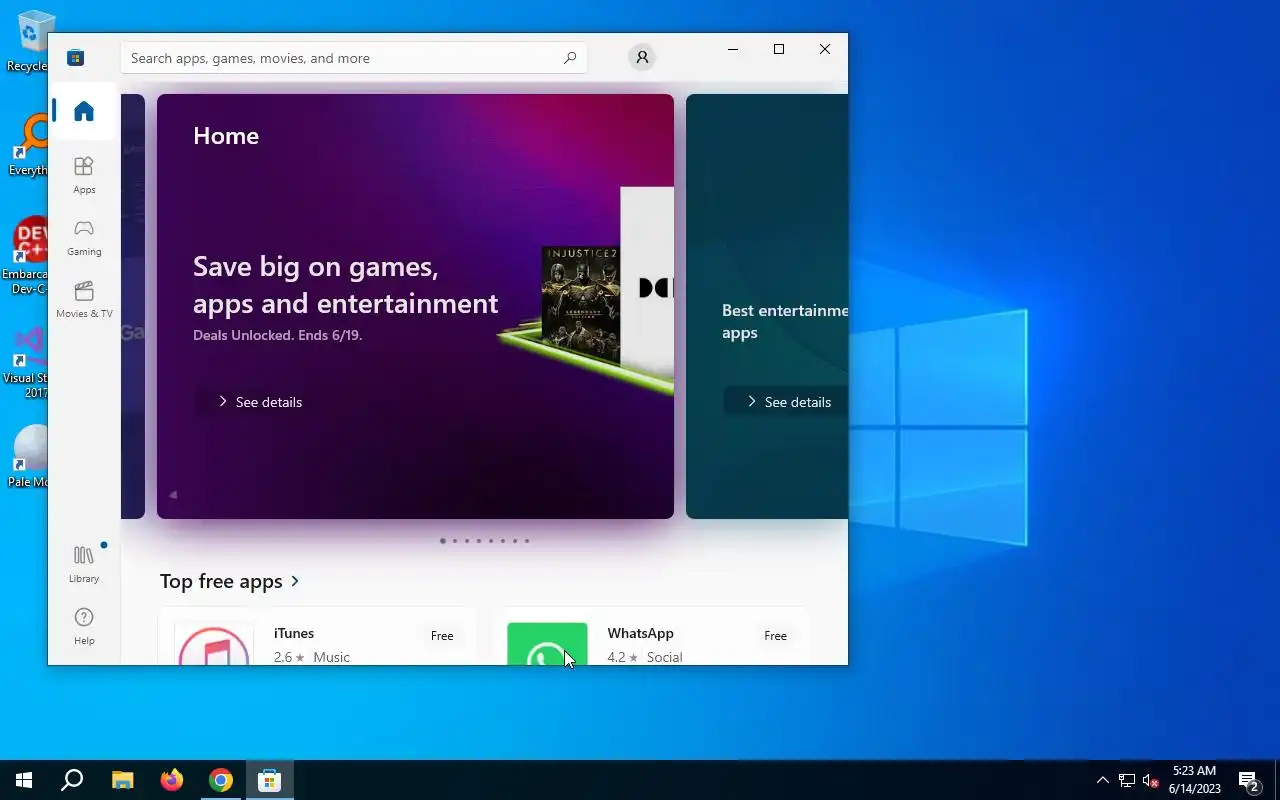Open the Apps section
The height and width of the screenshot is (800, 1280).
tap(84, 175)
